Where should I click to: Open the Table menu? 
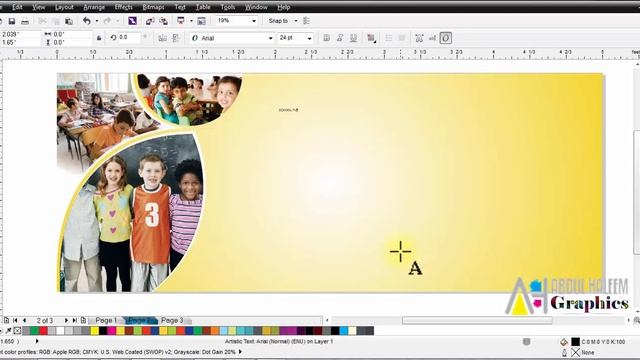203,7
